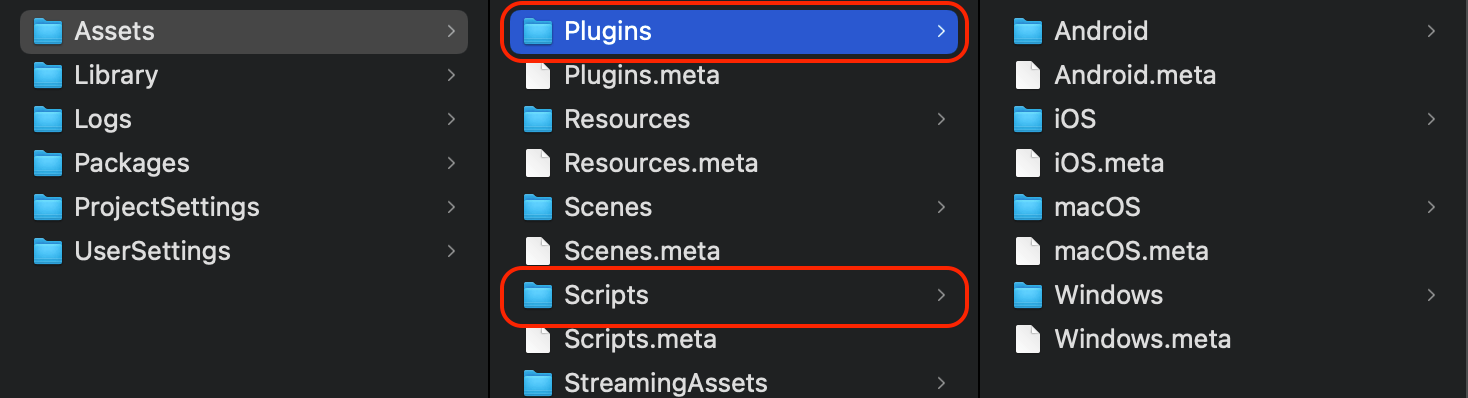Click the StreamingAssets folder icon
The height and width of the screenshot is (398, 1468).
click(x=538, y=383)
